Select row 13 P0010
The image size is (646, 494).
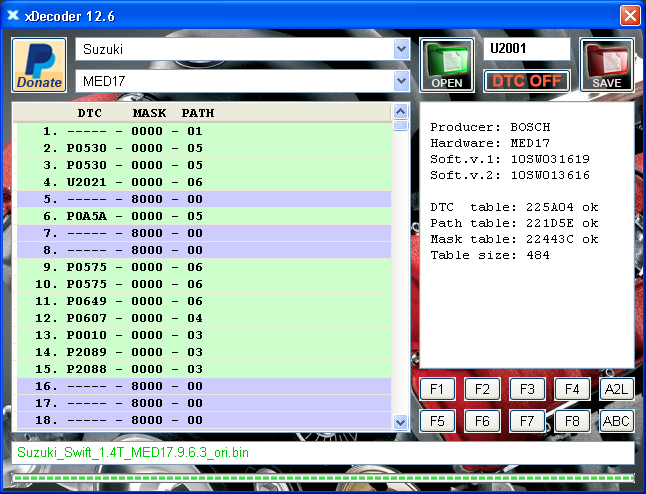point(204,335)
